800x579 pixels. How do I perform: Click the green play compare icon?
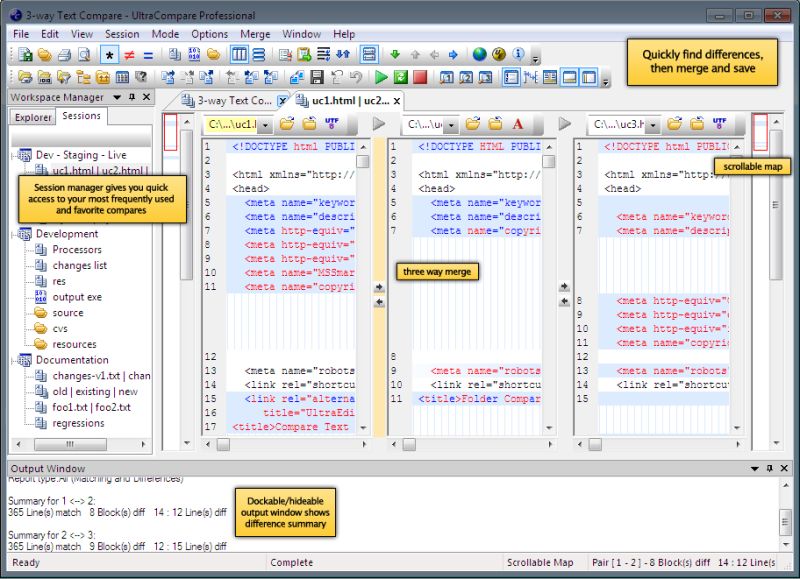pyautogui.click(x=381, y=78)
